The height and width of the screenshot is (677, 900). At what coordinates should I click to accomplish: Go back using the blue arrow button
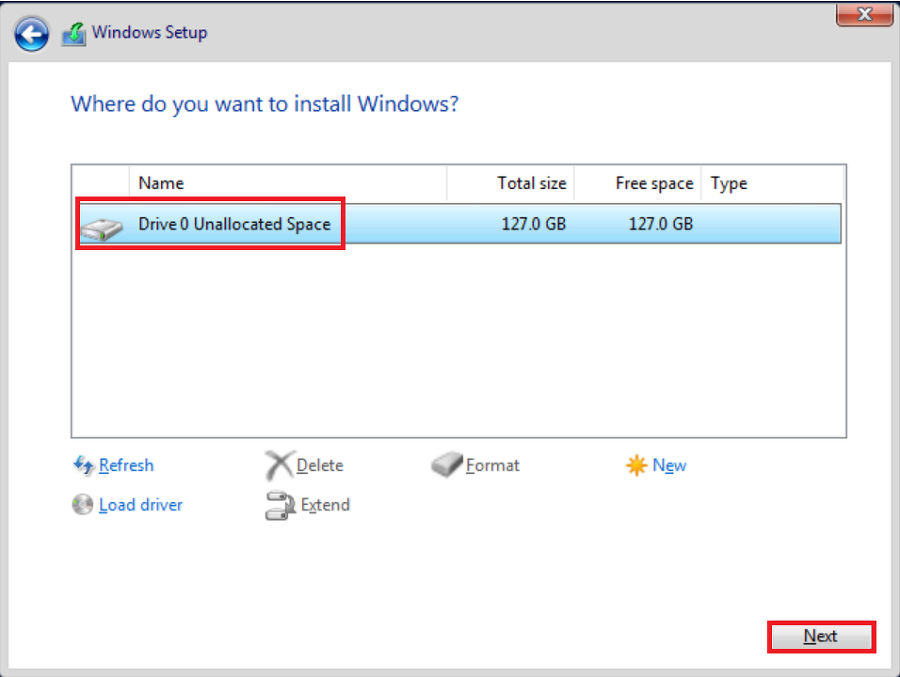point(32,34)
